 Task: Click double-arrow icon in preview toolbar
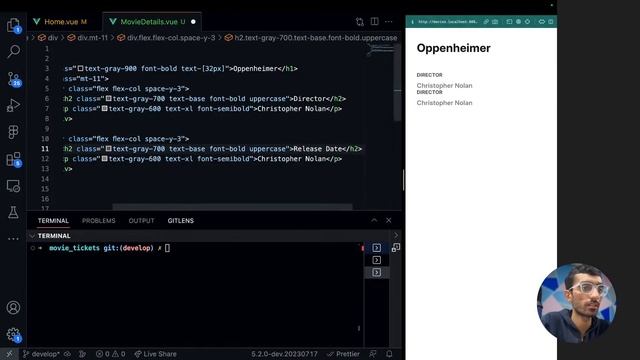click(542, 22)
